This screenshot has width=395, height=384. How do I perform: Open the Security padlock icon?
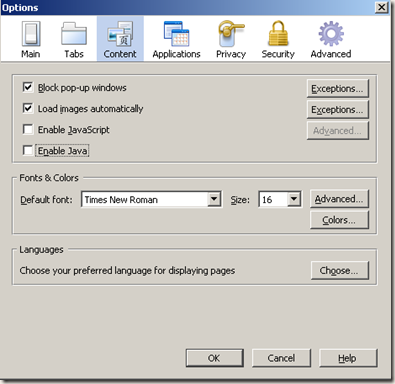tap(278, 34)
